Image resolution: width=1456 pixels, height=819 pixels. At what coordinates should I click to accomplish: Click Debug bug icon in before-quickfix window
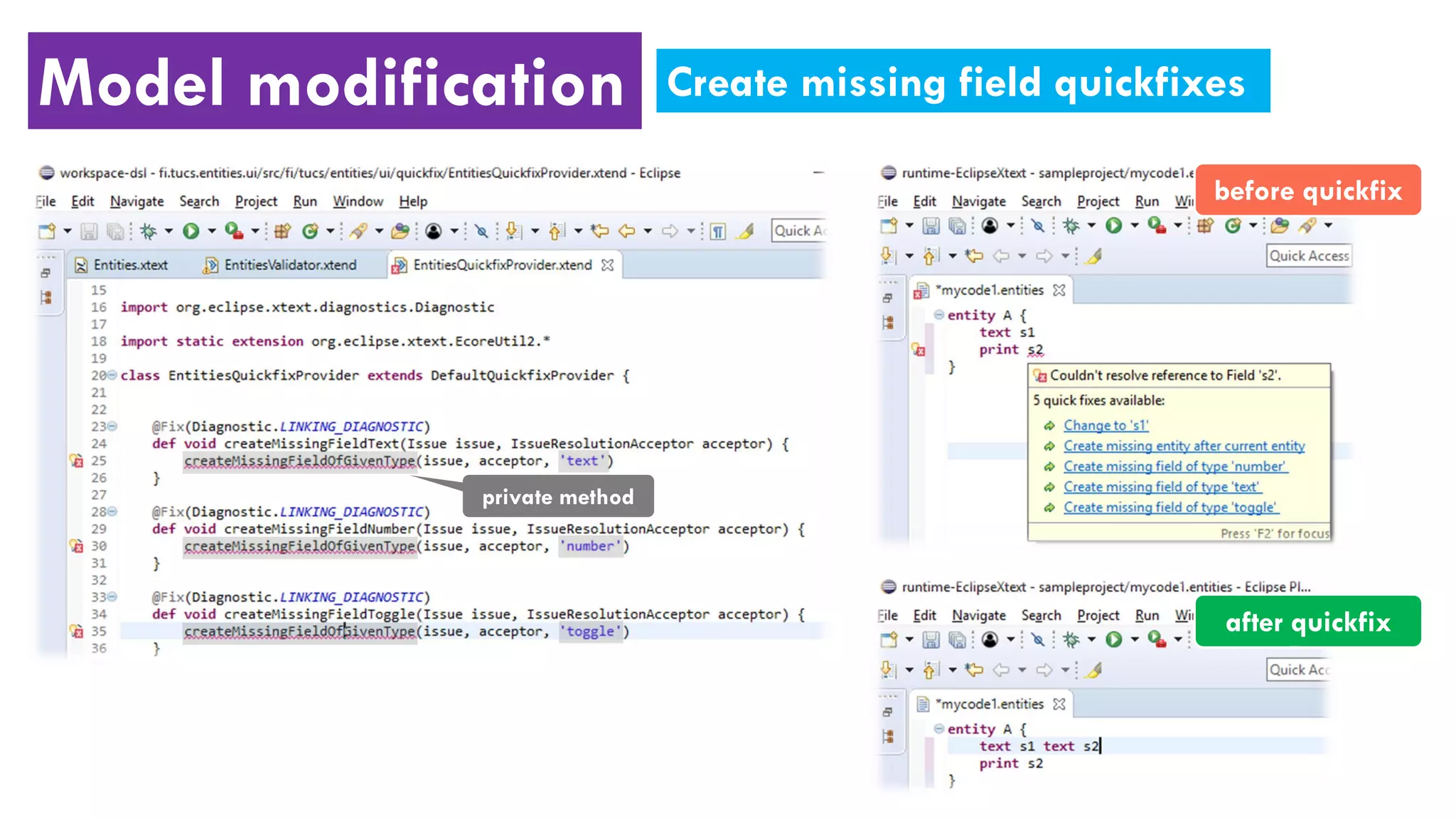1071,226
